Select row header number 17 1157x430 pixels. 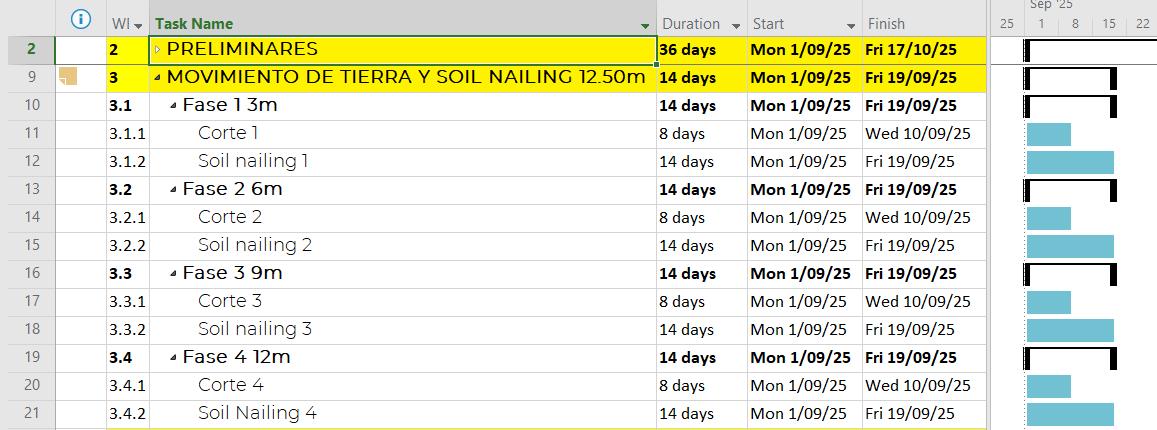(x=32, y=301)
